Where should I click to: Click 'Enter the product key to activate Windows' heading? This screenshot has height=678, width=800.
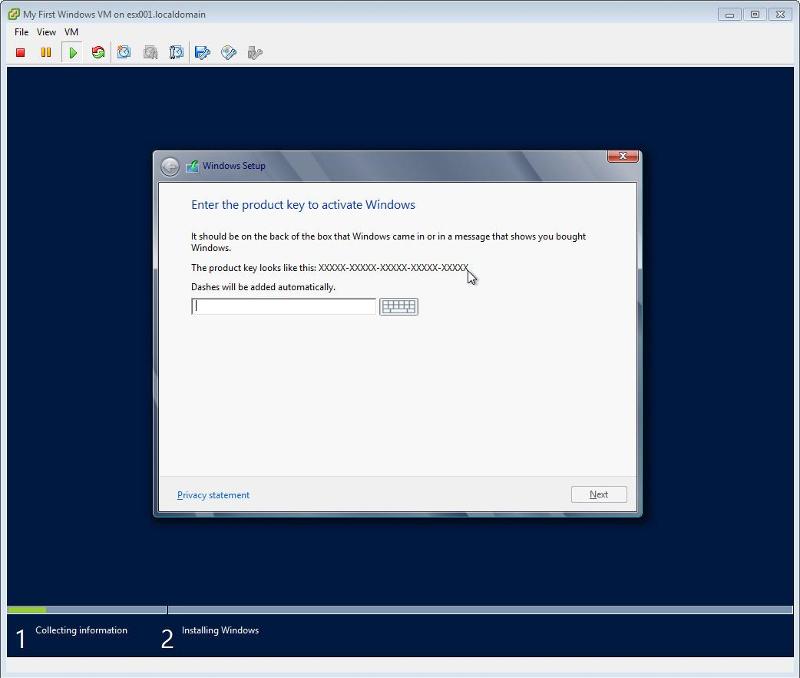(303, 205)
